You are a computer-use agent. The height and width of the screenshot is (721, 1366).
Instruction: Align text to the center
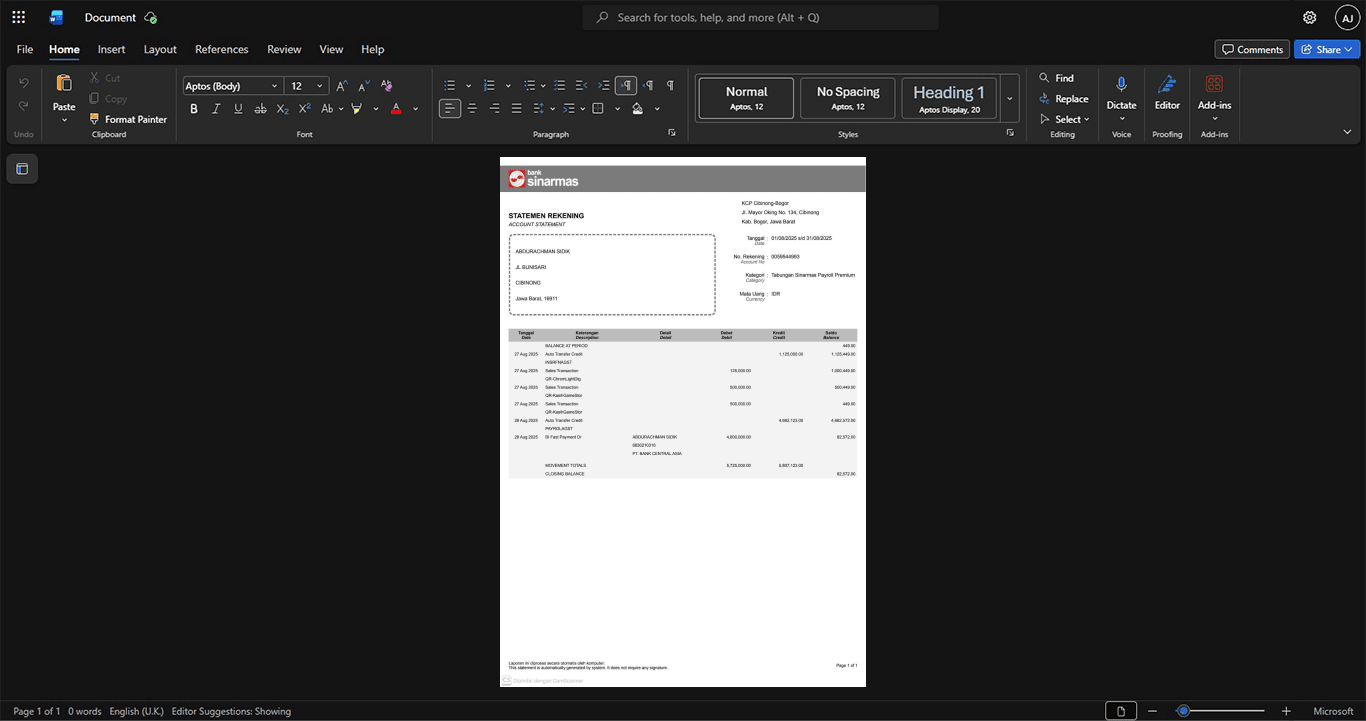pyautogui.click(x=472, y=108)
